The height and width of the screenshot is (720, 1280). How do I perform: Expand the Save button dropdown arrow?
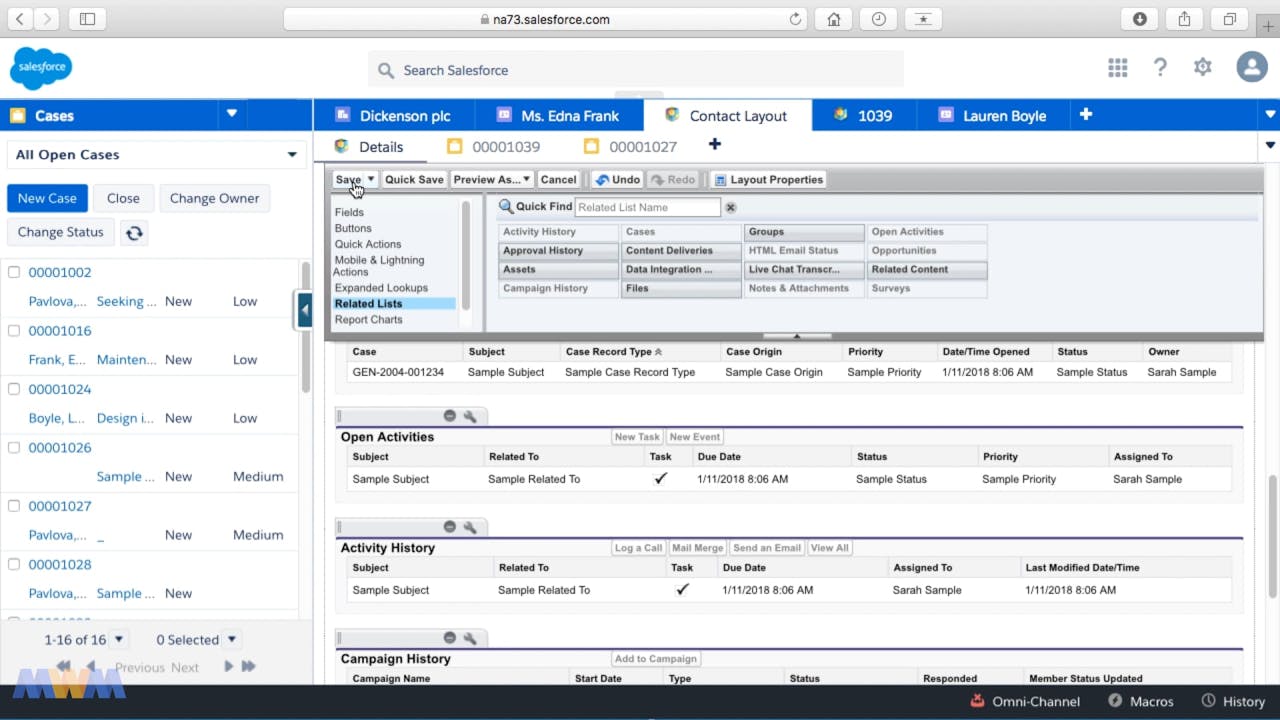pyautogui.click(x=370, y=180)
